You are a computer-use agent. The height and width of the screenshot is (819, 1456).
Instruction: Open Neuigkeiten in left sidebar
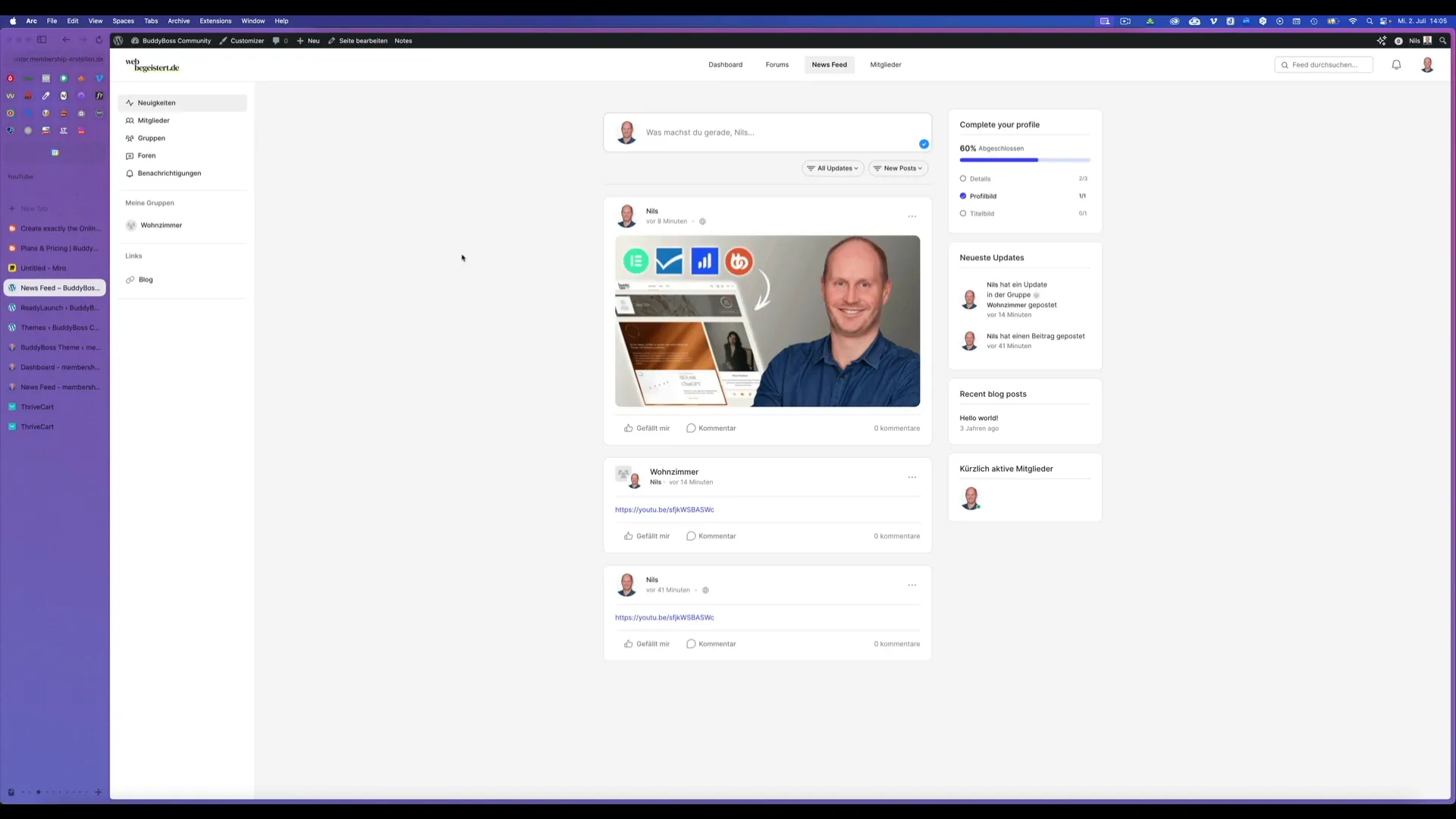tap(182, 103)
